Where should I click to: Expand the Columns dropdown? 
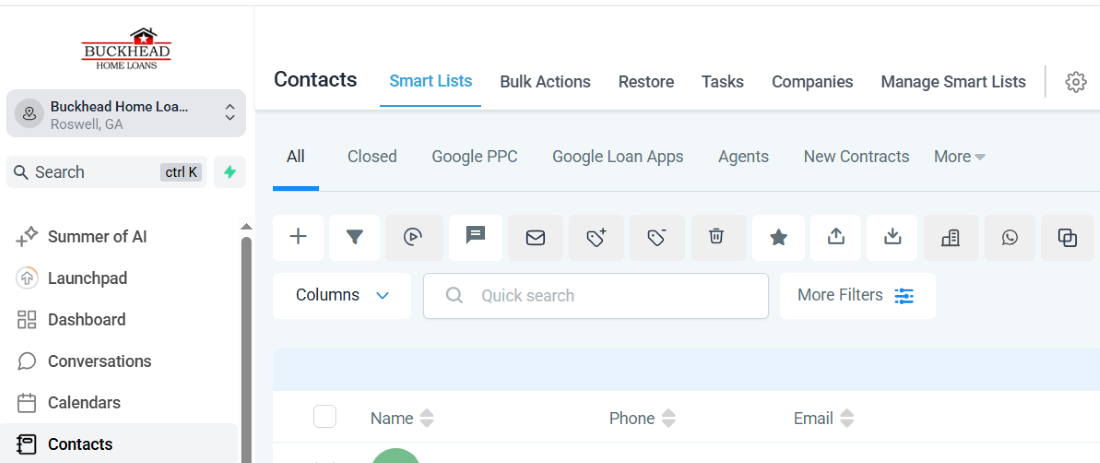tap(342, 295)
